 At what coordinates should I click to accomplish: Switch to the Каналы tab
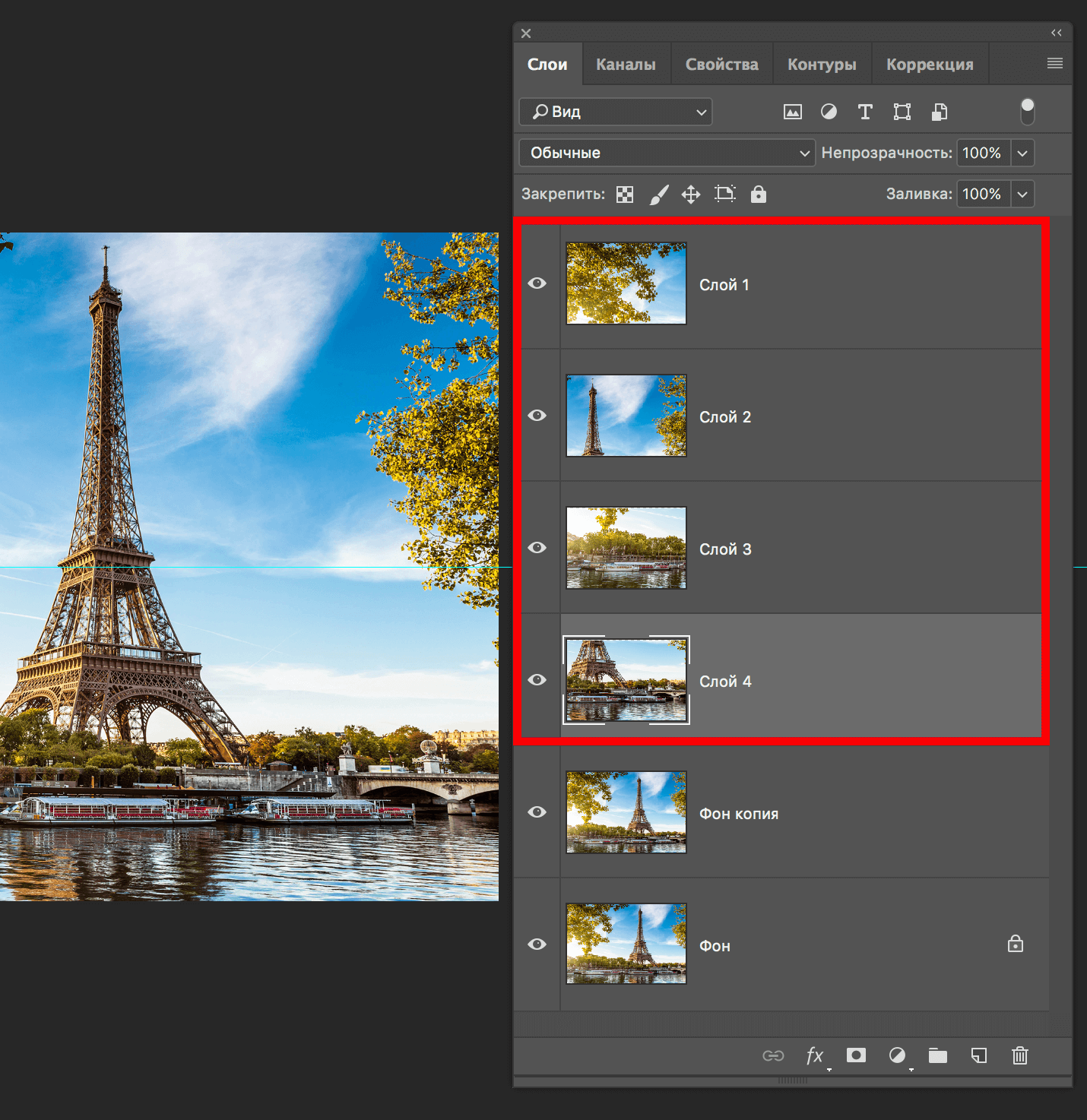tap(626, 65)
